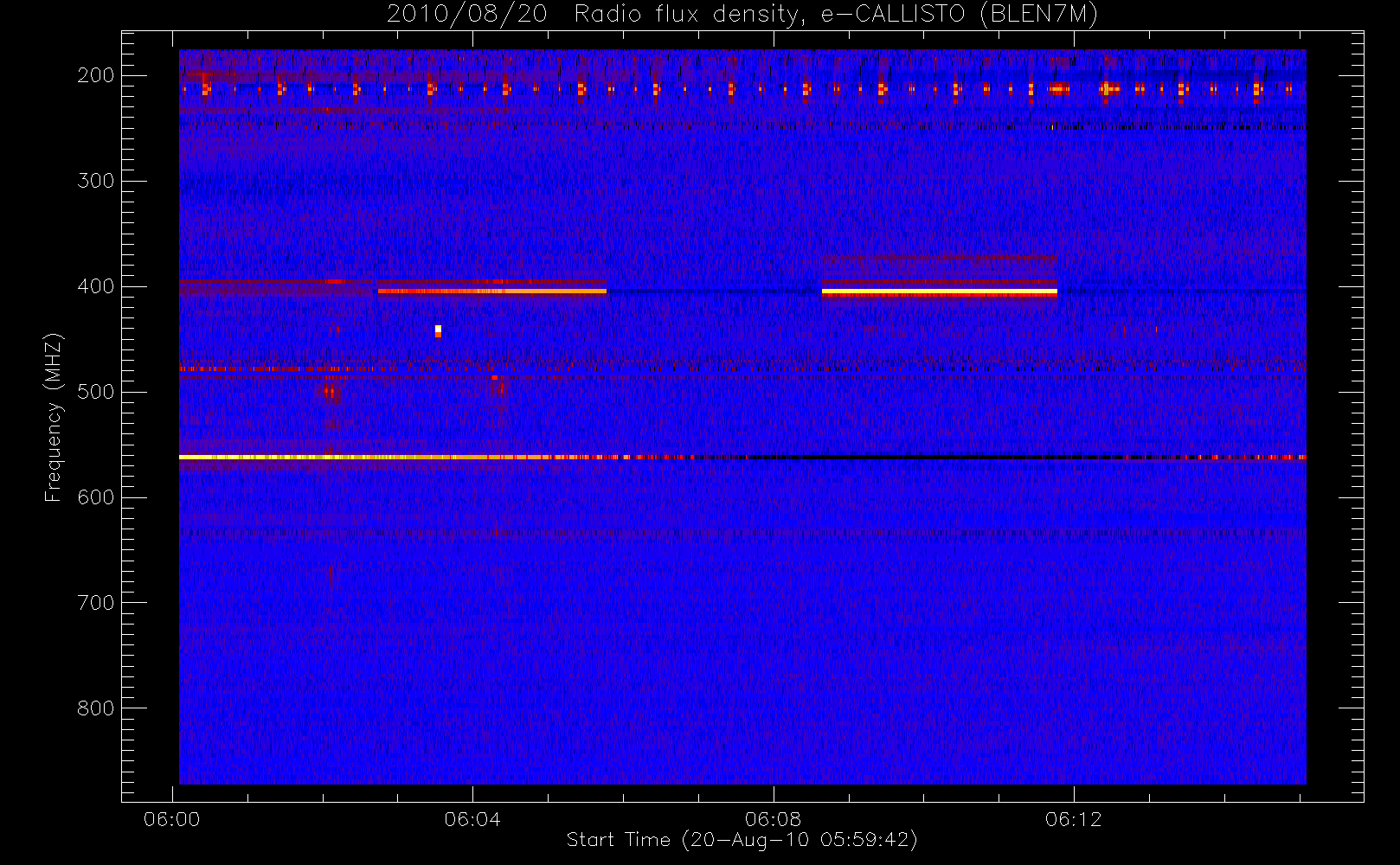Click the small white spot near 440 MHz
The width and height of the screenshot is (1400, 865).
438,330
